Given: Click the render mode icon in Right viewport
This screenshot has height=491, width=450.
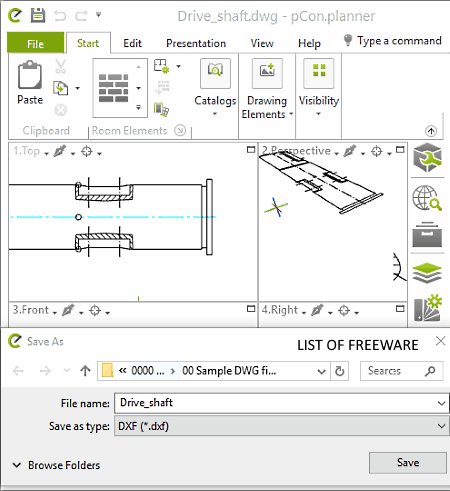Looking at the screenshot, I should tap(317, 310).
